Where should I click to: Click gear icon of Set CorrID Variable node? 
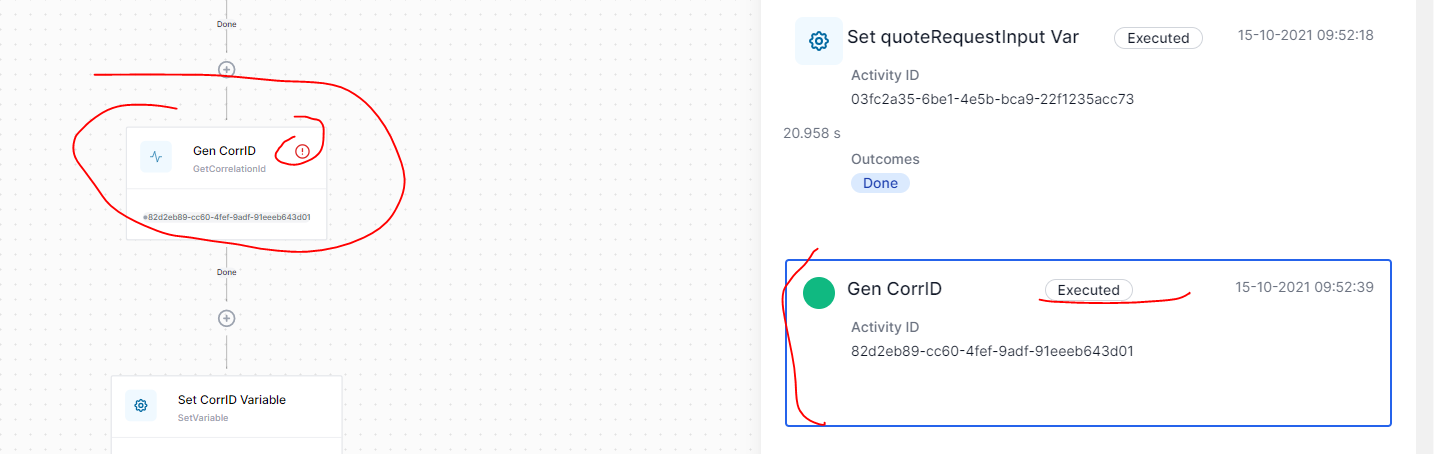coord(141,405)
